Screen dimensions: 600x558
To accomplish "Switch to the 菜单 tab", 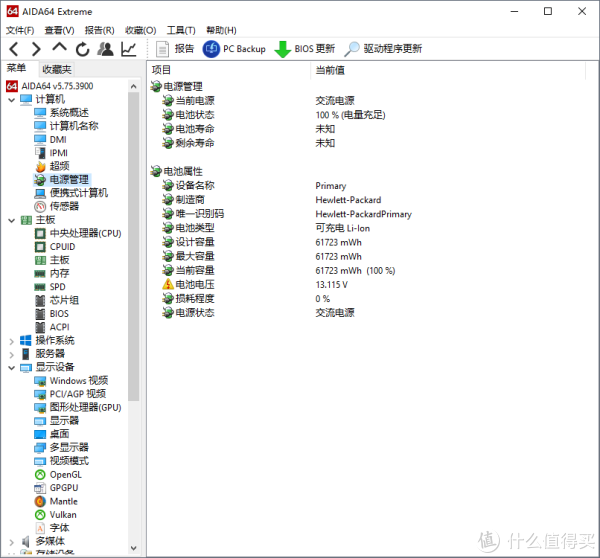I will click(x=16, y=69).
